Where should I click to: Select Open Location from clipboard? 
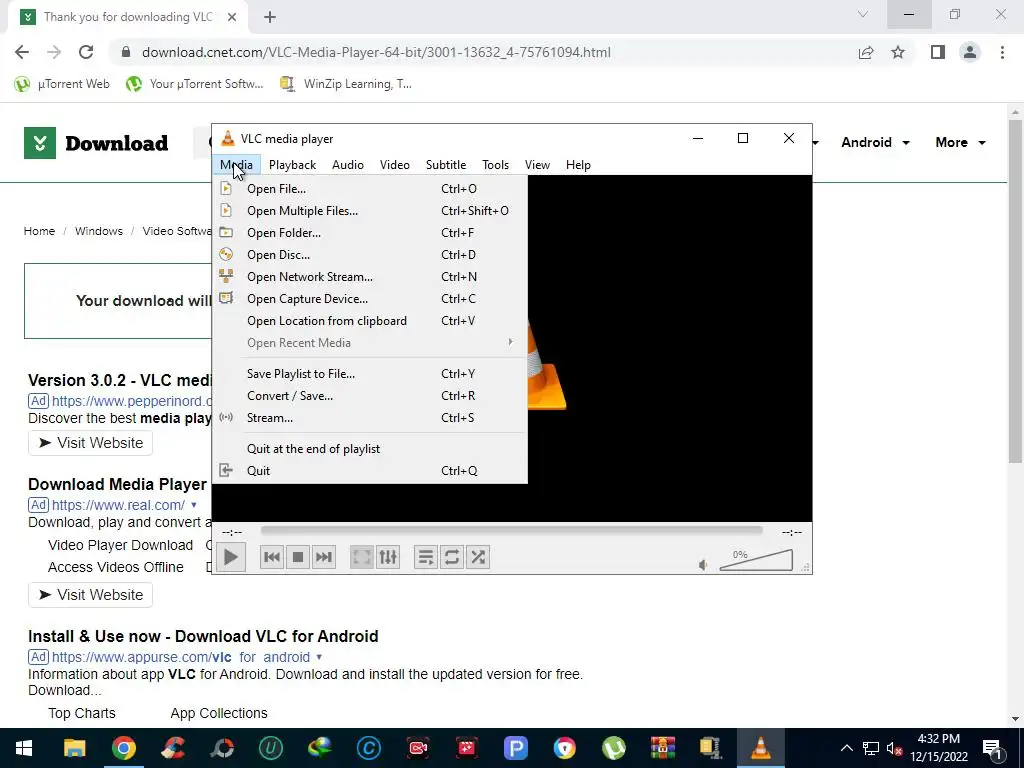pyautogui.click(x=370, y=321)
